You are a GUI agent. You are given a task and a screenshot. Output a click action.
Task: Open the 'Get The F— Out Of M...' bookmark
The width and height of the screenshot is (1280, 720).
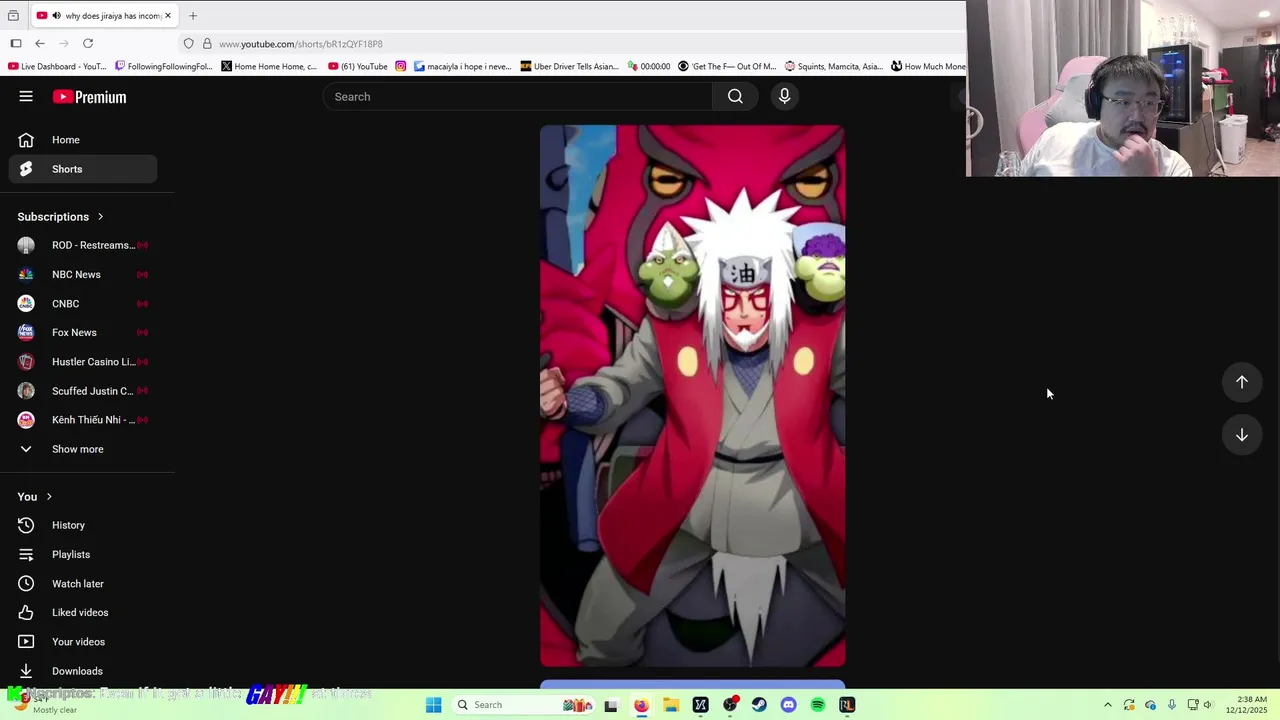[727, 67]
